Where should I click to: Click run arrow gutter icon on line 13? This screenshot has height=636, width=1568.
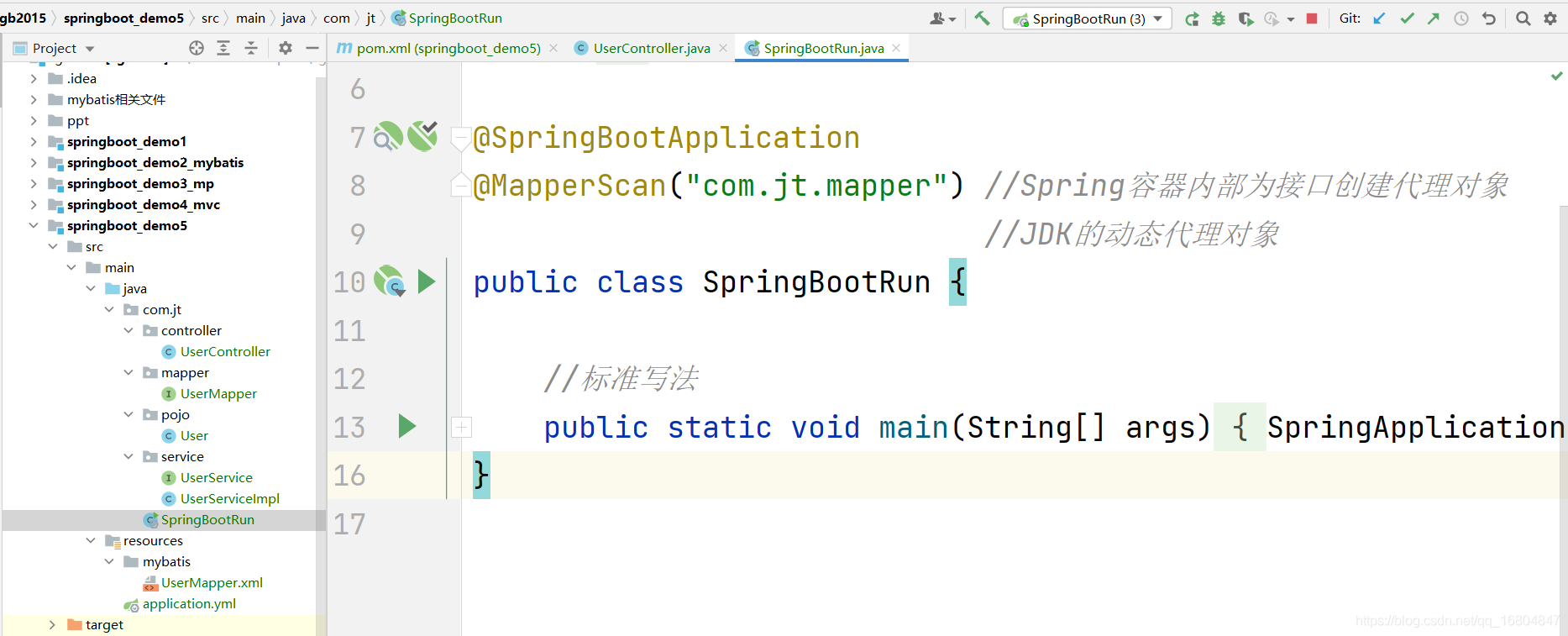407,427
